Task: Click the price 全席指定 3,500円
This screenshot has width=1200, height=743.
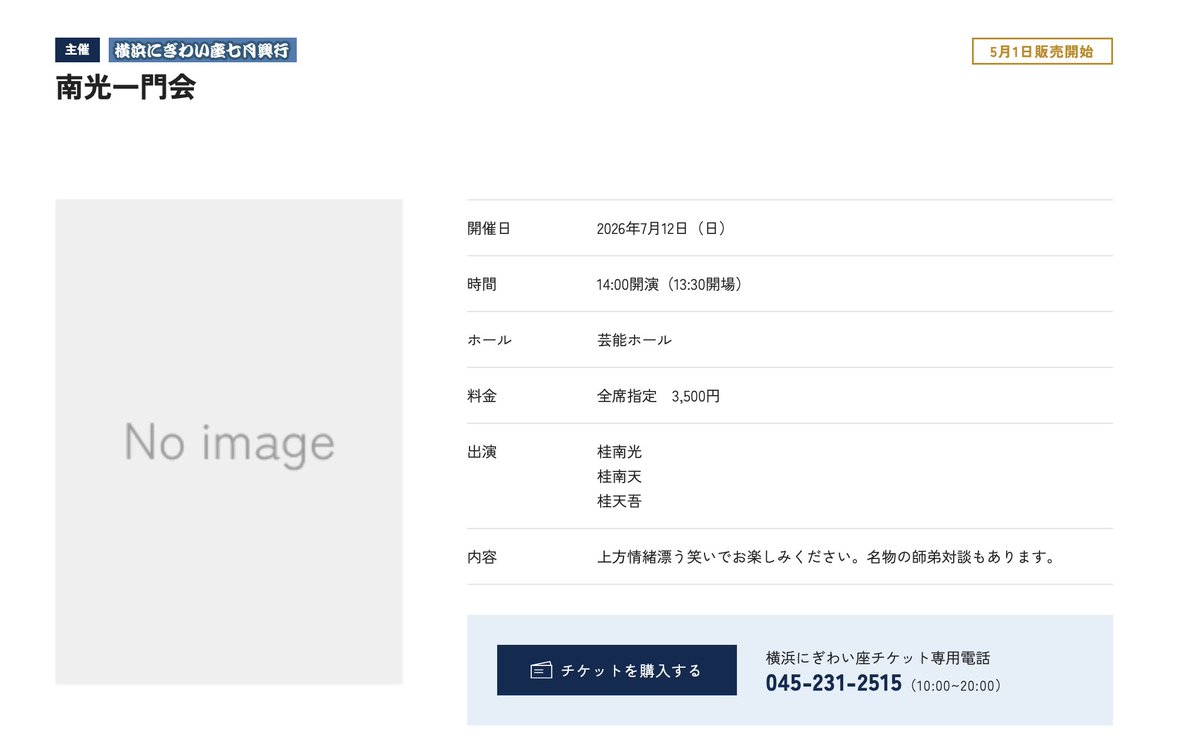Action: point(658,396)
